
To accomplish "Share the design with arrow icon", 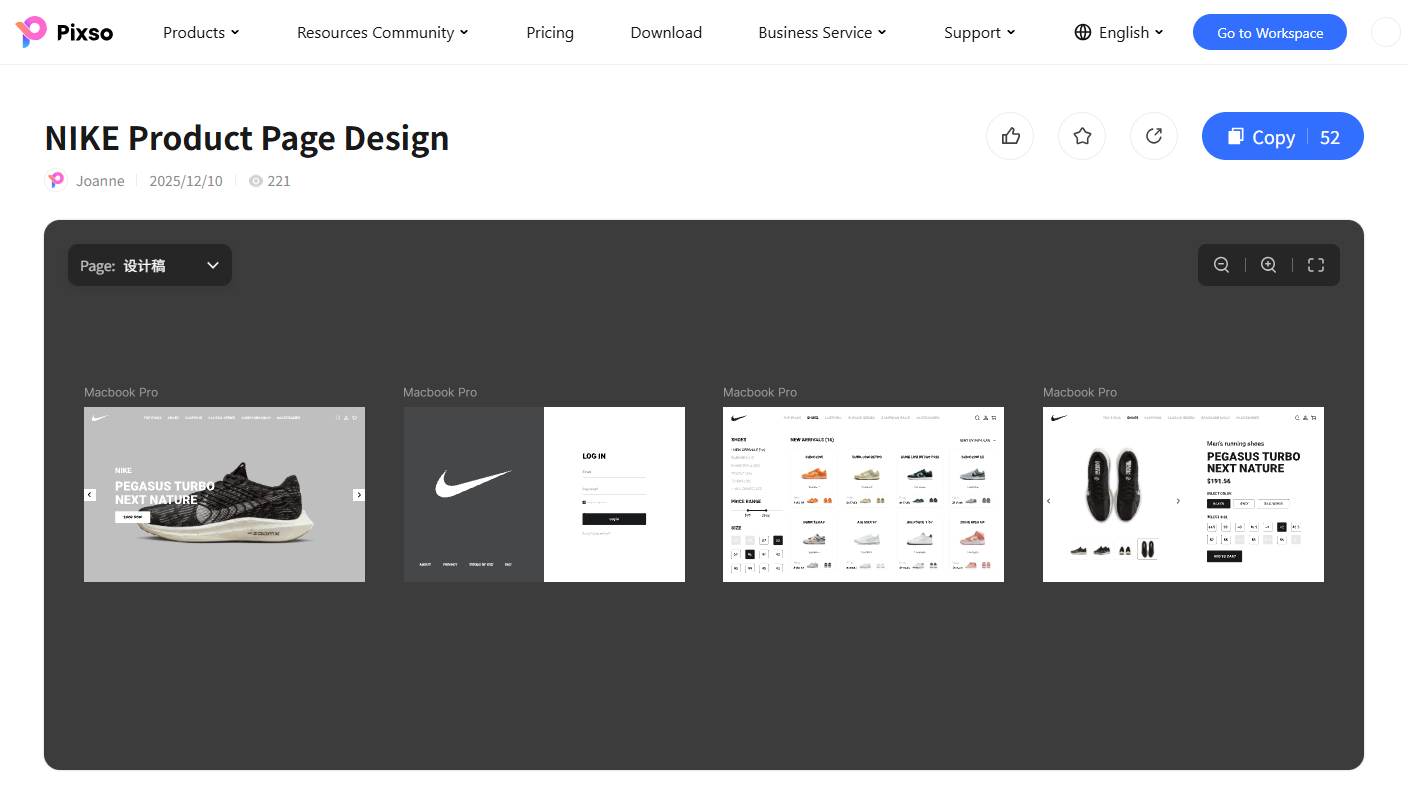I will [1154, 136].
